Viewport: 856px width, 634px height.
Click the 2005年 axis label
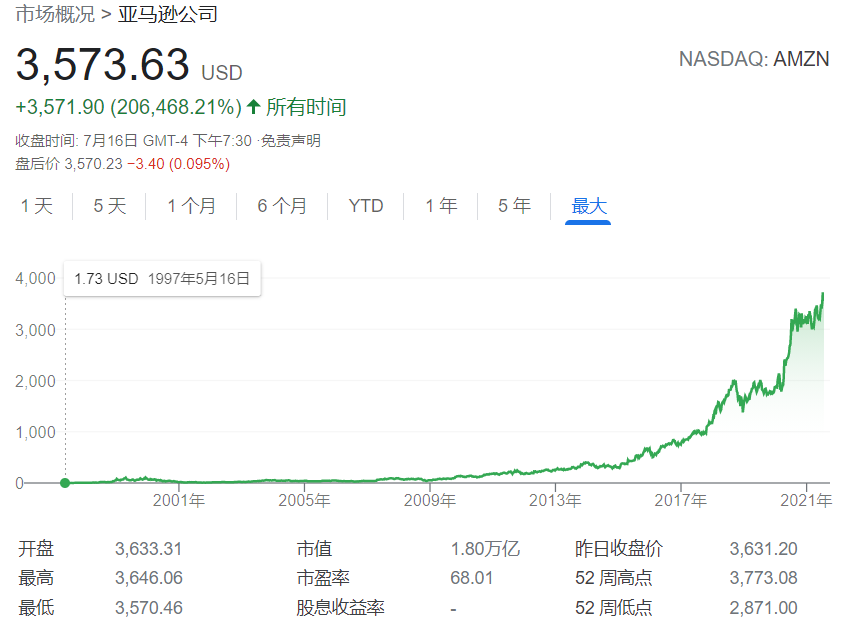coord(304,500)
